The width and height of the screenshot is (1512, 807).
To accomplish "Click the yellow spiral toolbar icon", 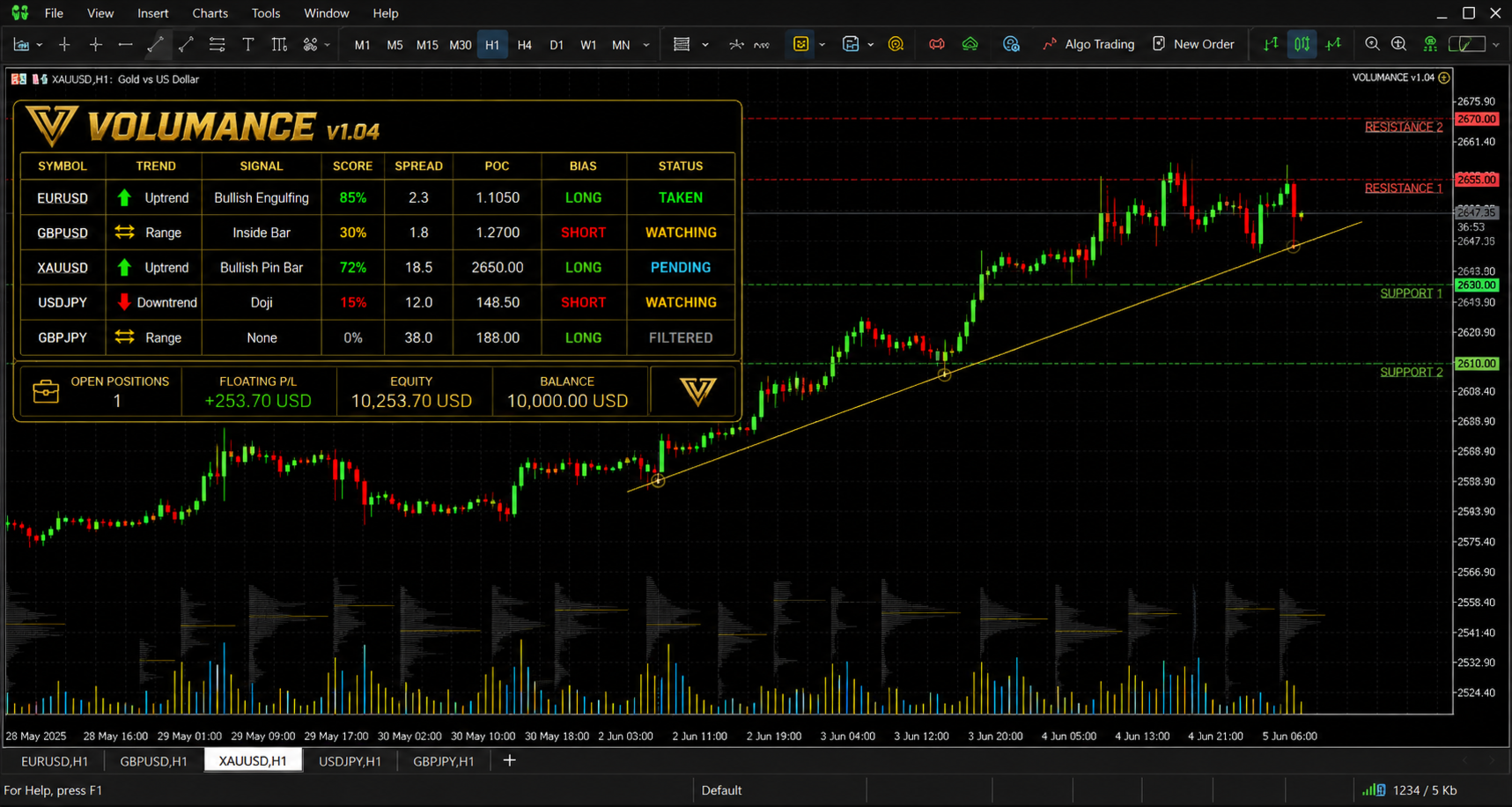I will [896, 44].
